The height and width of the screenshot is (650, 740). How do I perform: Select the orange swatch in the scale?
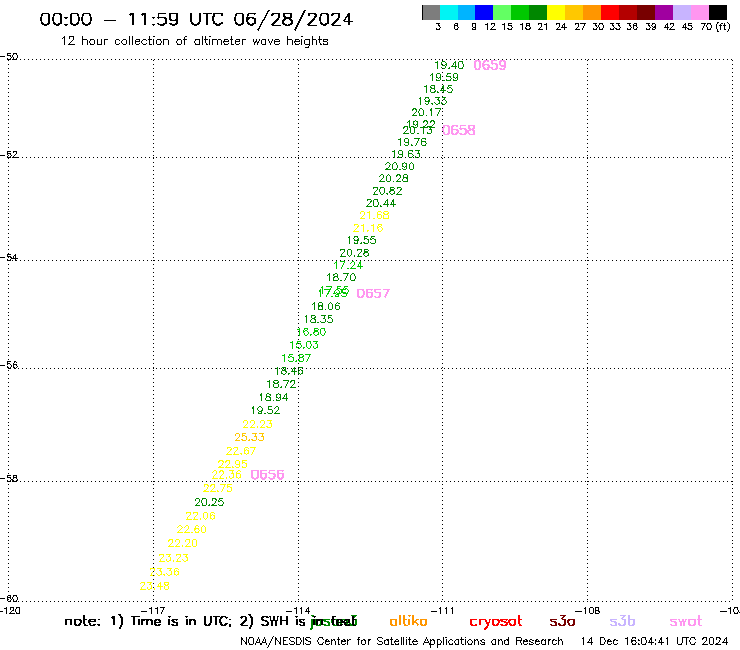[592, 12]
